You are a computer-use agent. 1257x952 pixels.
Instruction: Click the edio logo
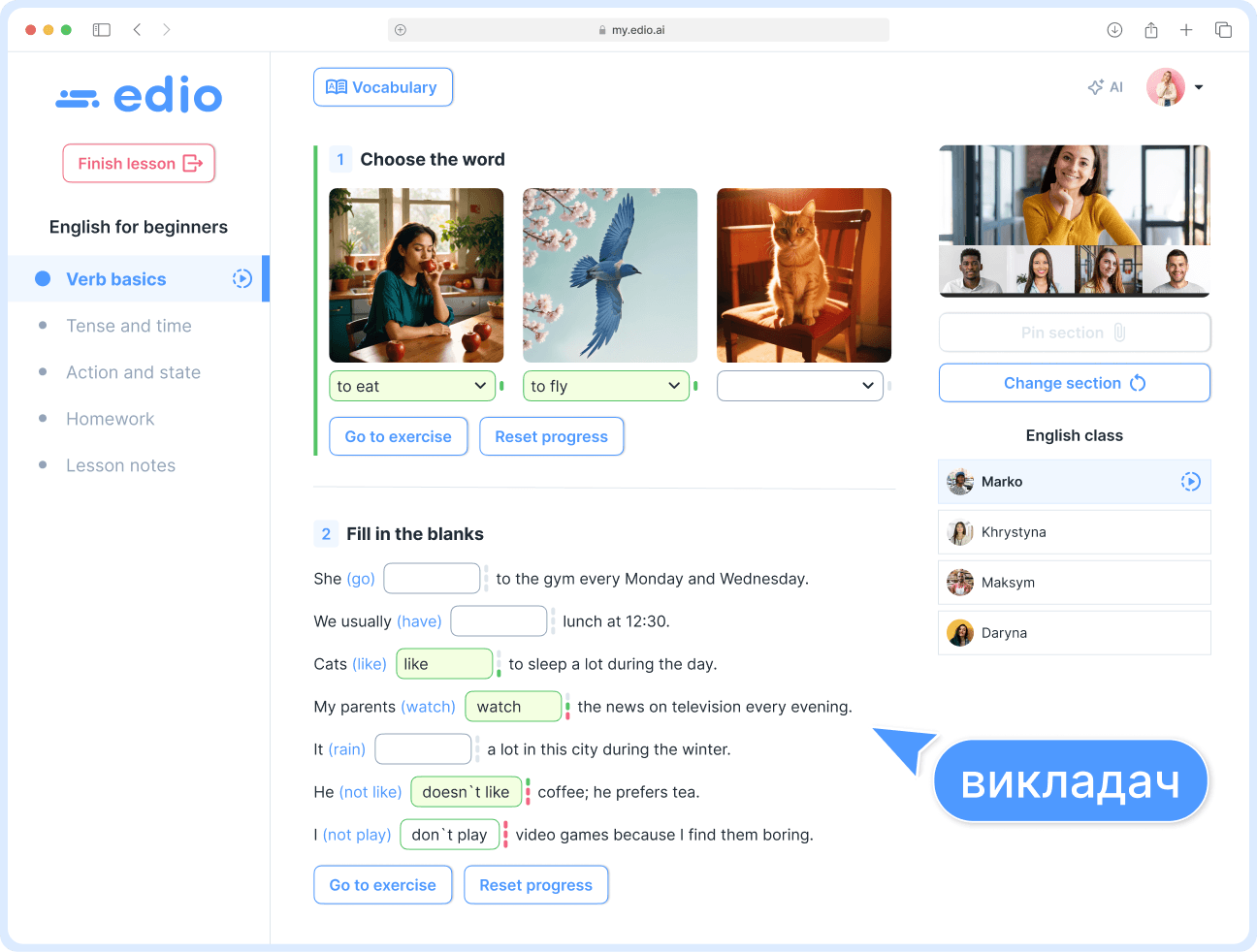pos(138,94)
